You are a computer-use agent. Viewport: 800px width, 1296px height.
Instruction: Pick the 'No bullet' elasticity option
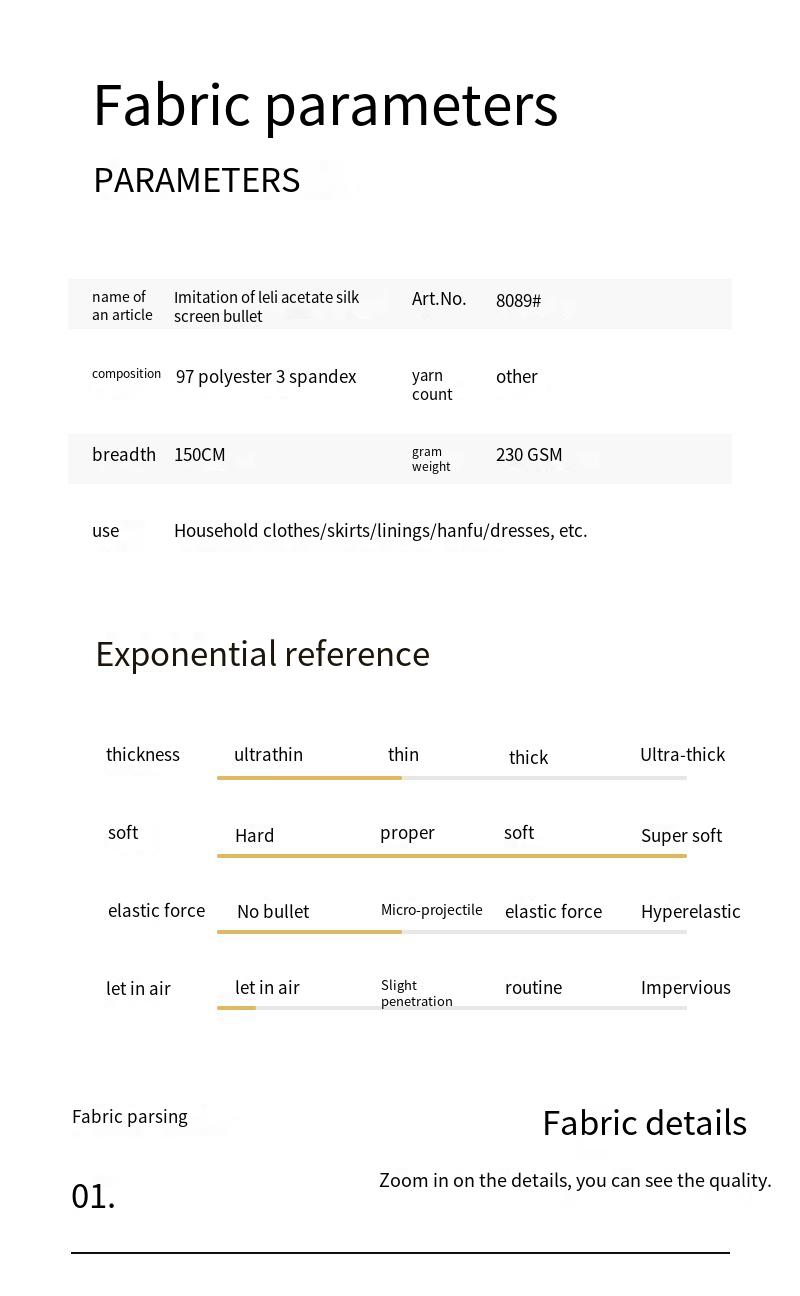273,912
